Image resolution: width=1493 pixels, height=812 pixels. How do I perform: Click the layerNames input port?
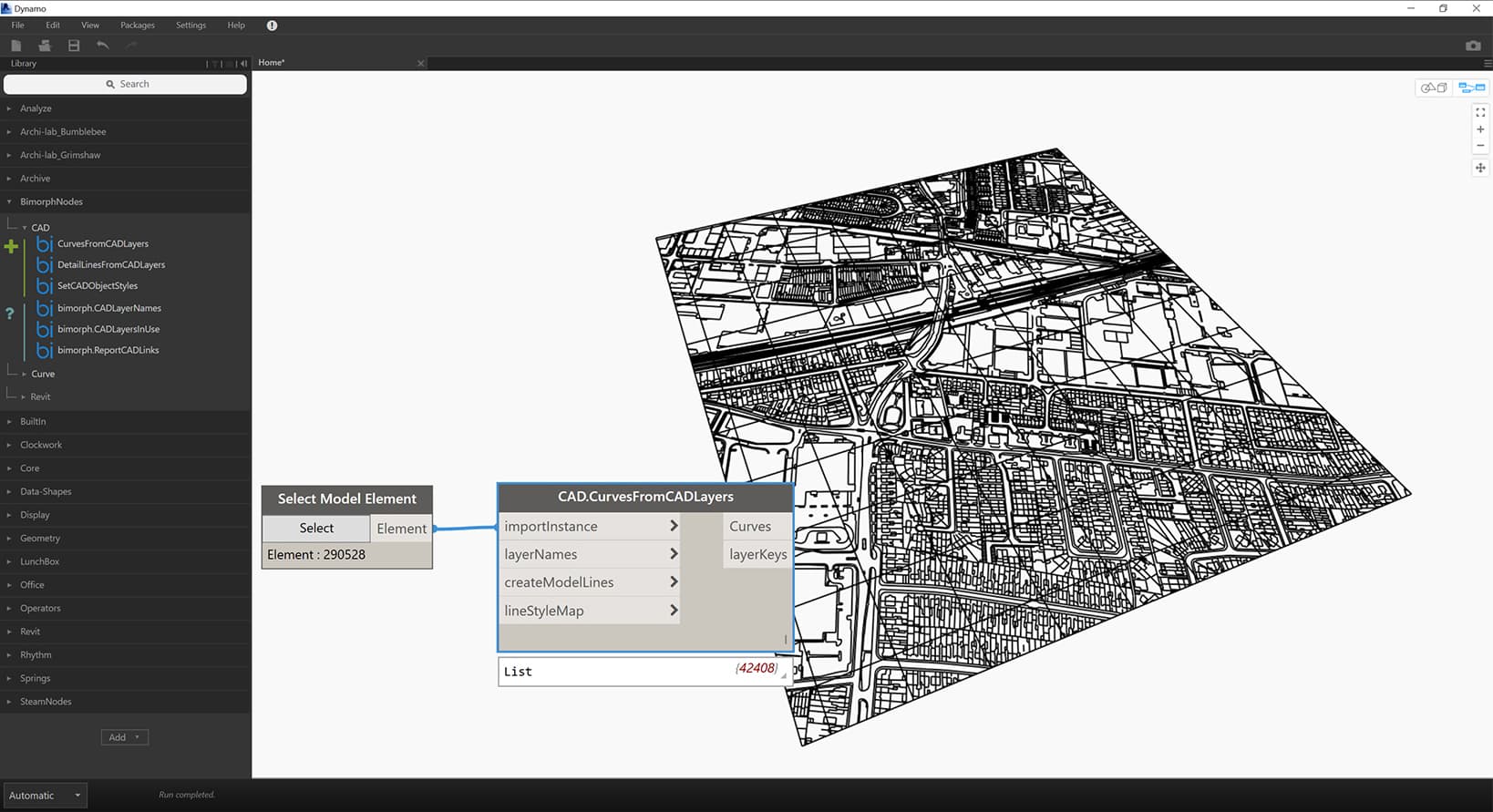pyautogui.click(x=591, y=554)
